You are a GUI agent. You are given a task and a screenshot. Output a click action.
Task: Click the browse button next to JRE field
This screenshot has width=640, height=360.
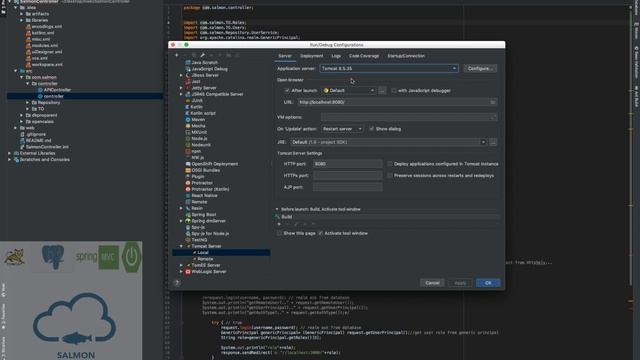click(493, 142)
